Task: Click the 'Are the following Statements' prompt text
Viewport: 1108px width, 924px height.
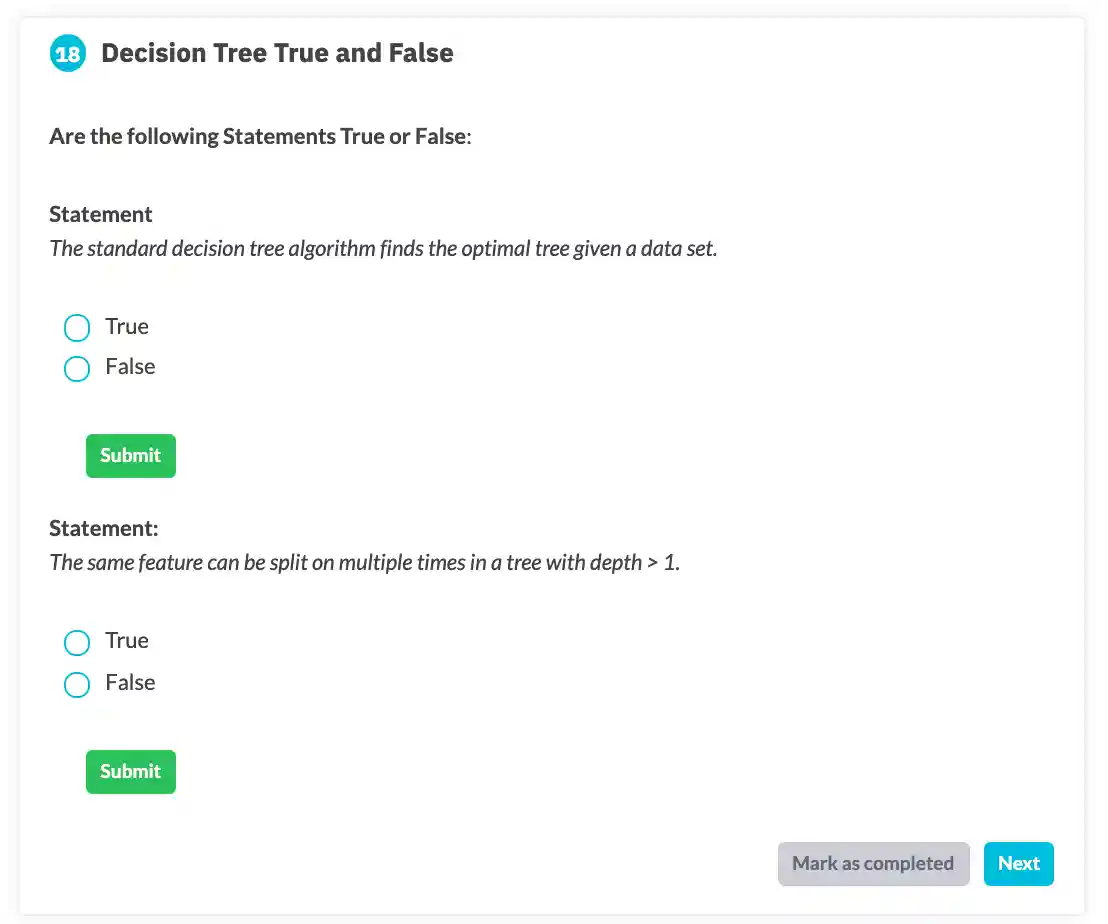Action: coord(260,136)
